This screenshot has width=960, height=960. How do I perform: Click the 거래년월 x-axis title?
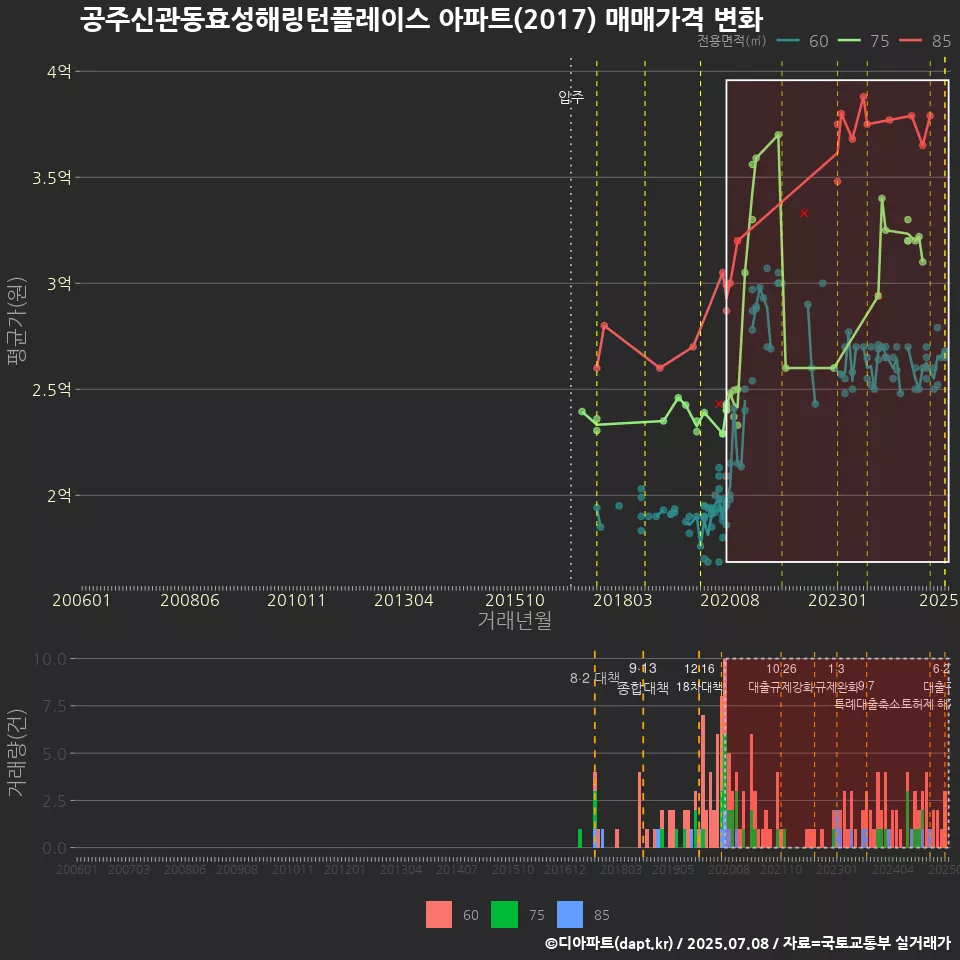(x=515, y=620)
